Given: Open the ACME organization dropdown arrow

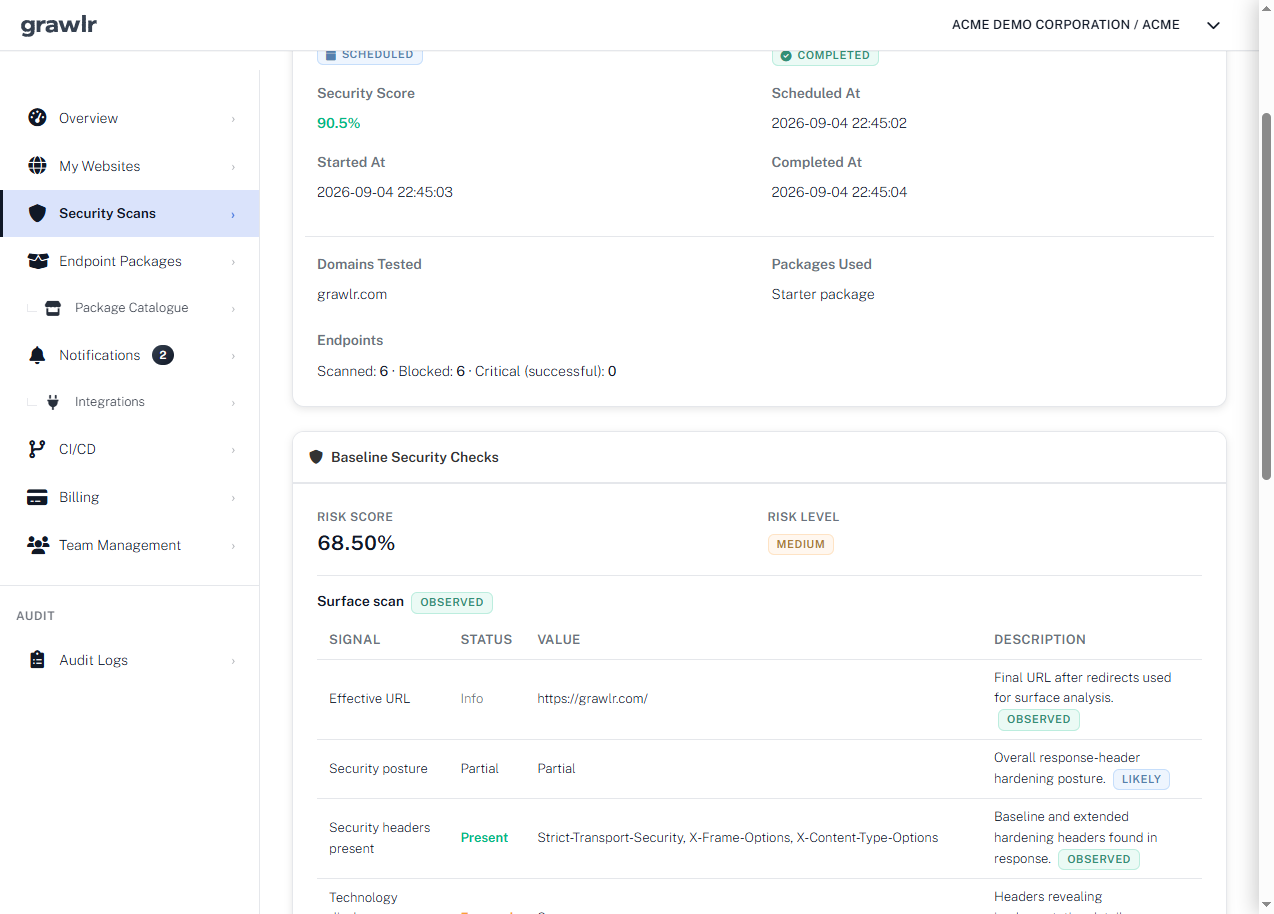Looking at the screenshot, I should tap(1213, 25).
